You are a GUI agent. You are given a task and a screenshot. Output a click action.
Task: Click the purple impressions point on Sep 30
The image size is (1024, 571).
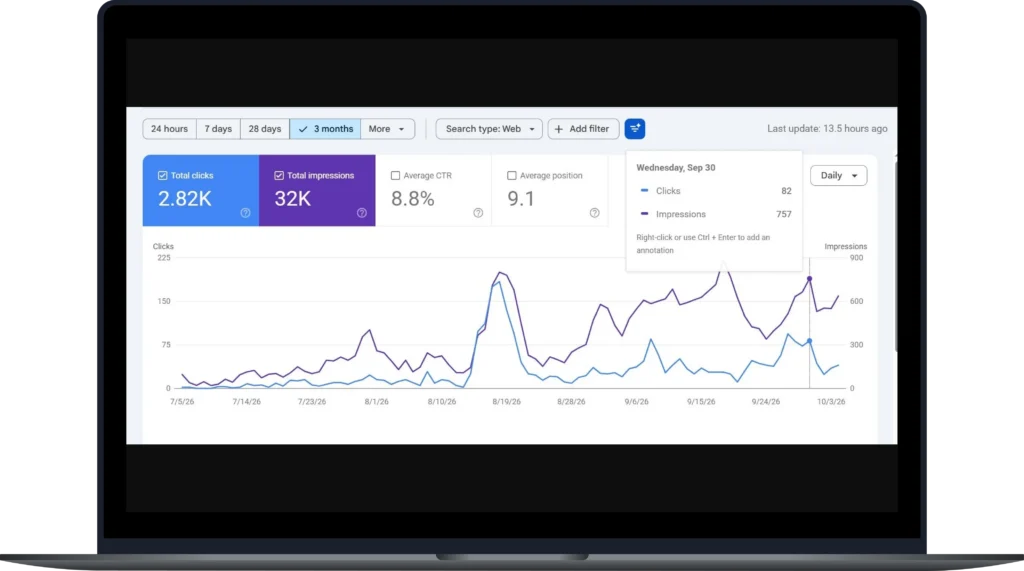(x=809, y=279)
